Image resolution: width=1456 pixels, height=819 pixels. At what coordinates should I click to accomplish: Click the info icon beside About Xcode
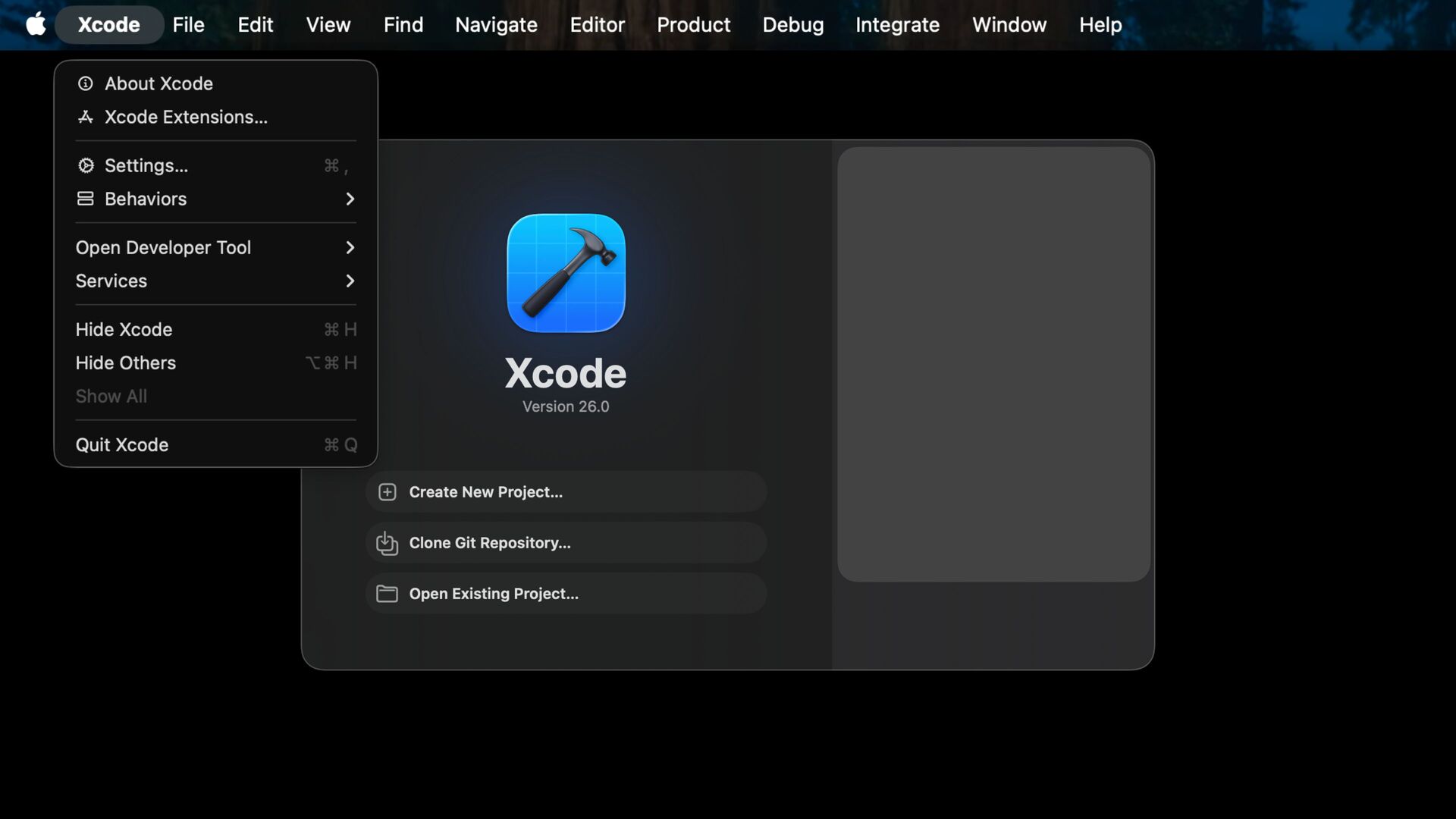(86, 83)
